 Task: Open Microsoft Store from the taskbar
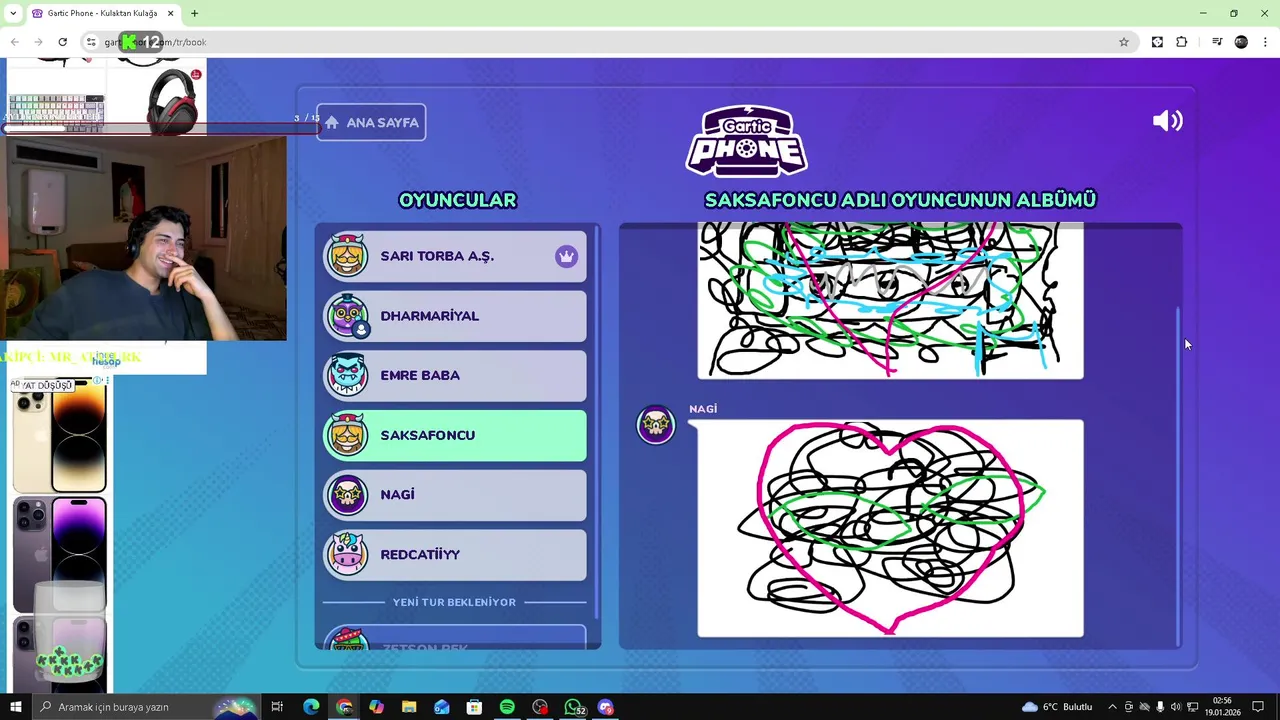point(474,707)
